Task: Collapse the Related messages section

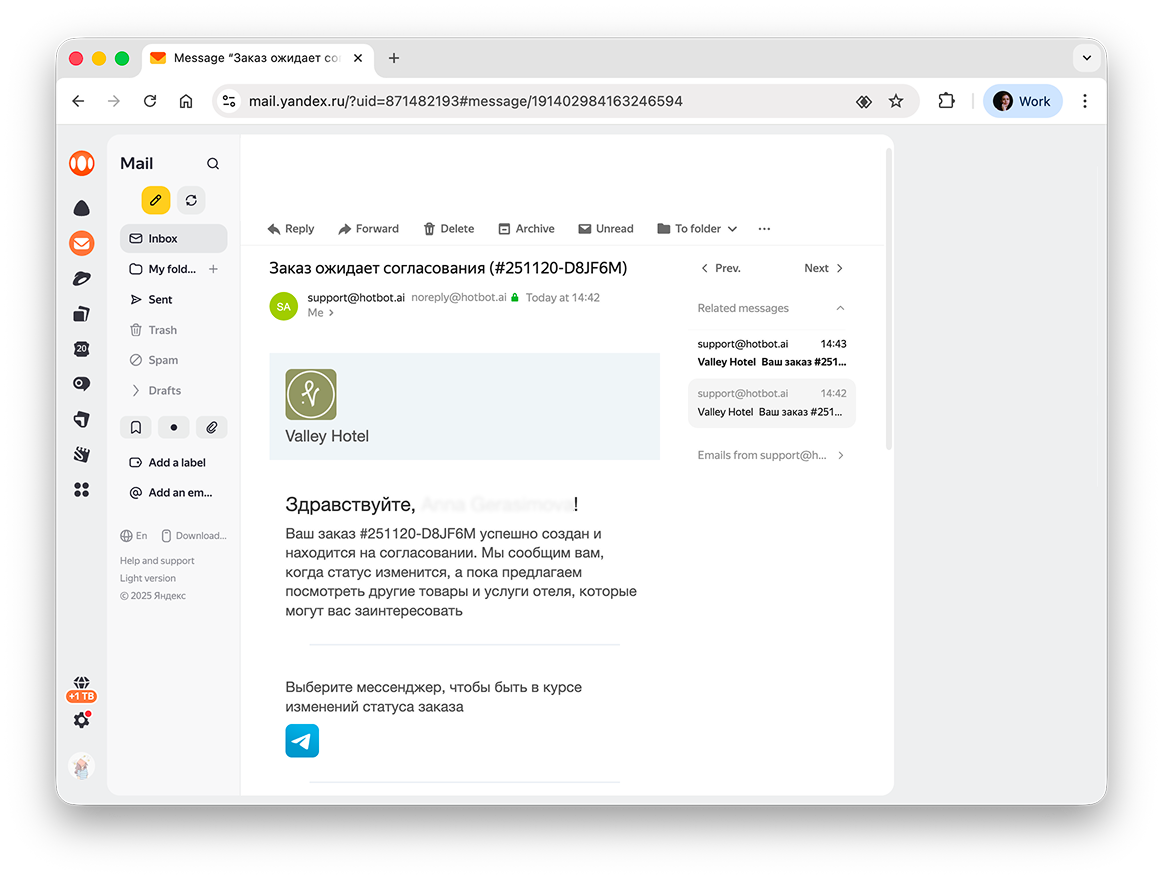Action: tap(840, 308)
